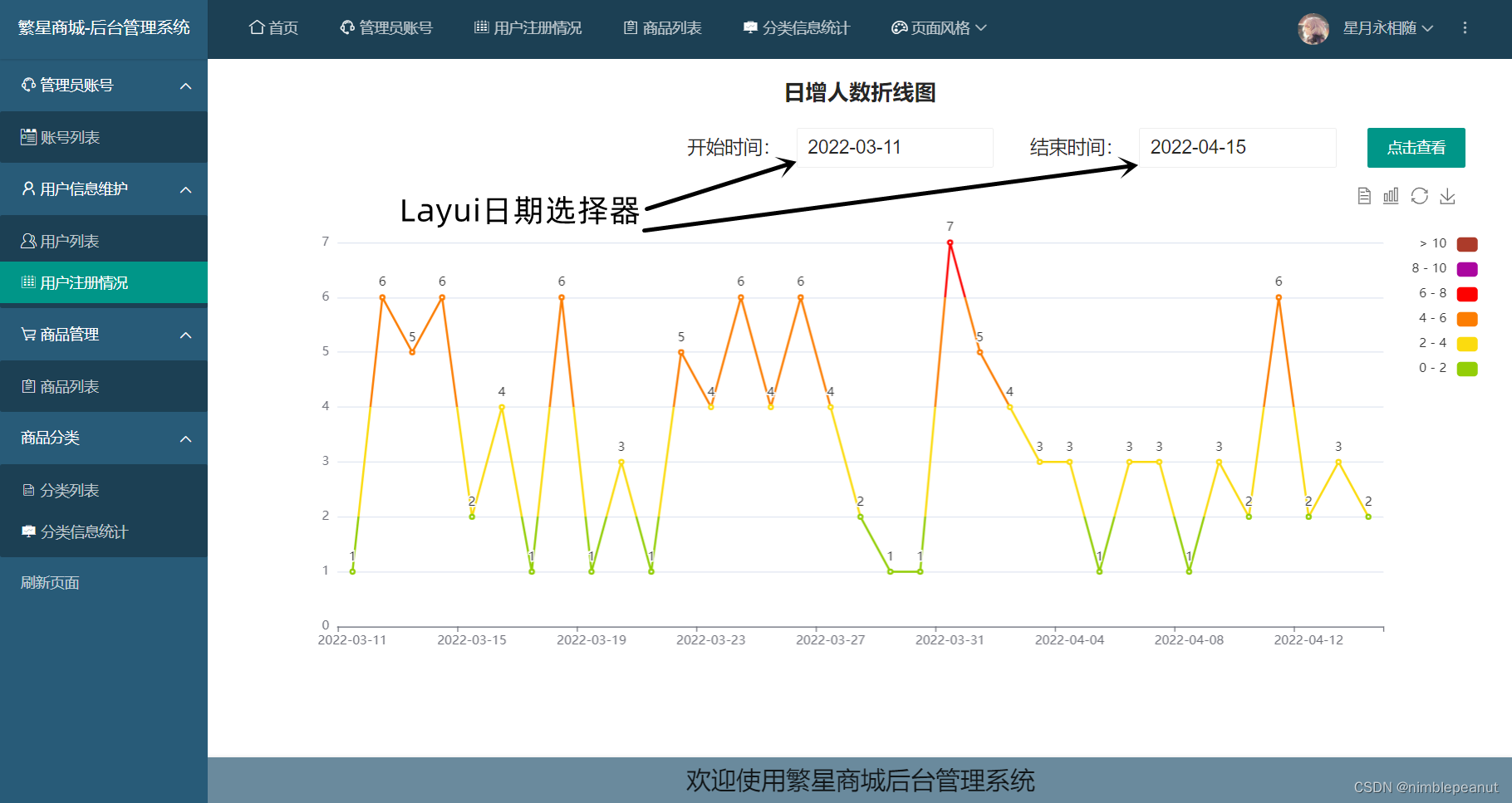Open 商品列表 in the top navigation
1512x803 pixels.
pyautogui.click(x=662, y=28)
